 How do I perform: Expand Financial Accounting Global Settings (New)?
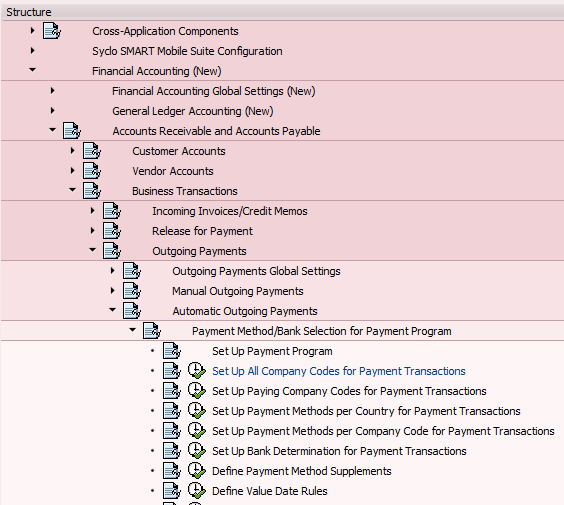53,91
